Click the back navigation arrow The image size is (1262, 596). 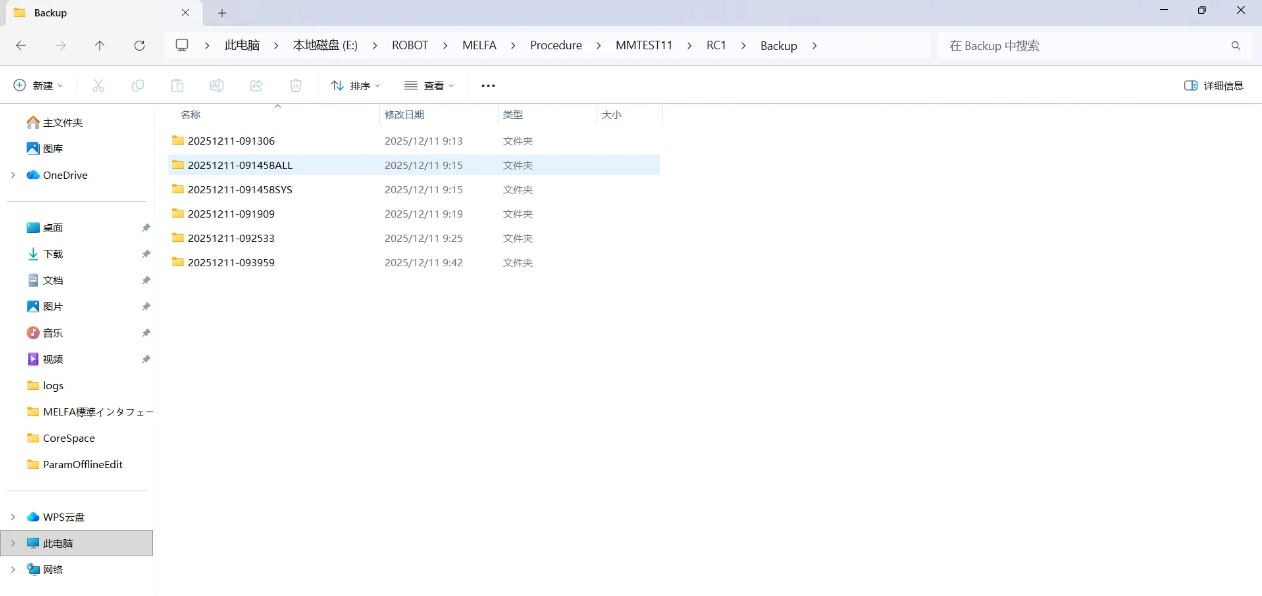20,45
